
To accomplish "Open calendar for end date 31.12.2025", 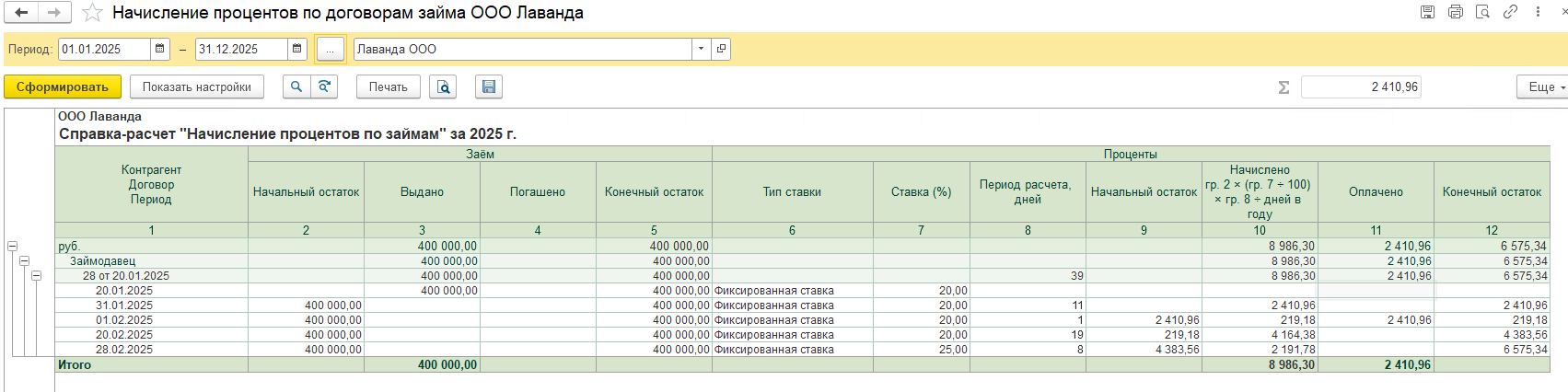I will (296, 49).
